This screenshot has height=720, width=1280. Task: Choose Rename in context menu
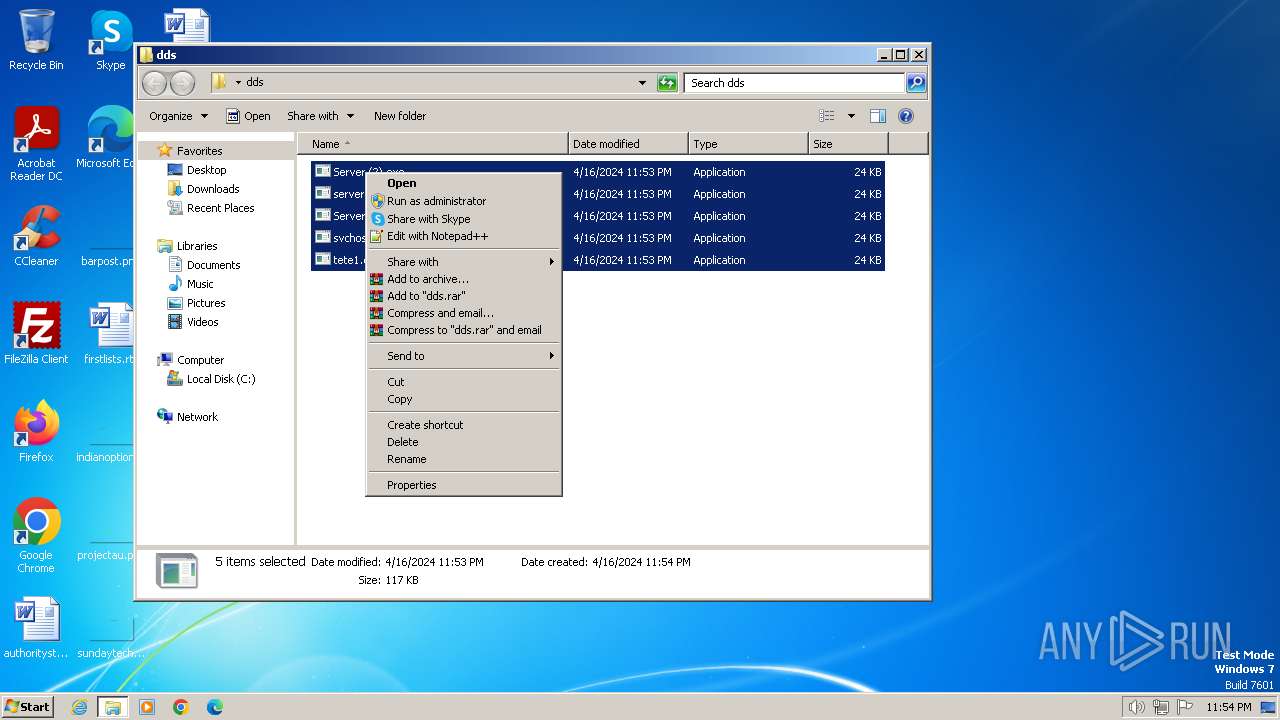[464, 459]
